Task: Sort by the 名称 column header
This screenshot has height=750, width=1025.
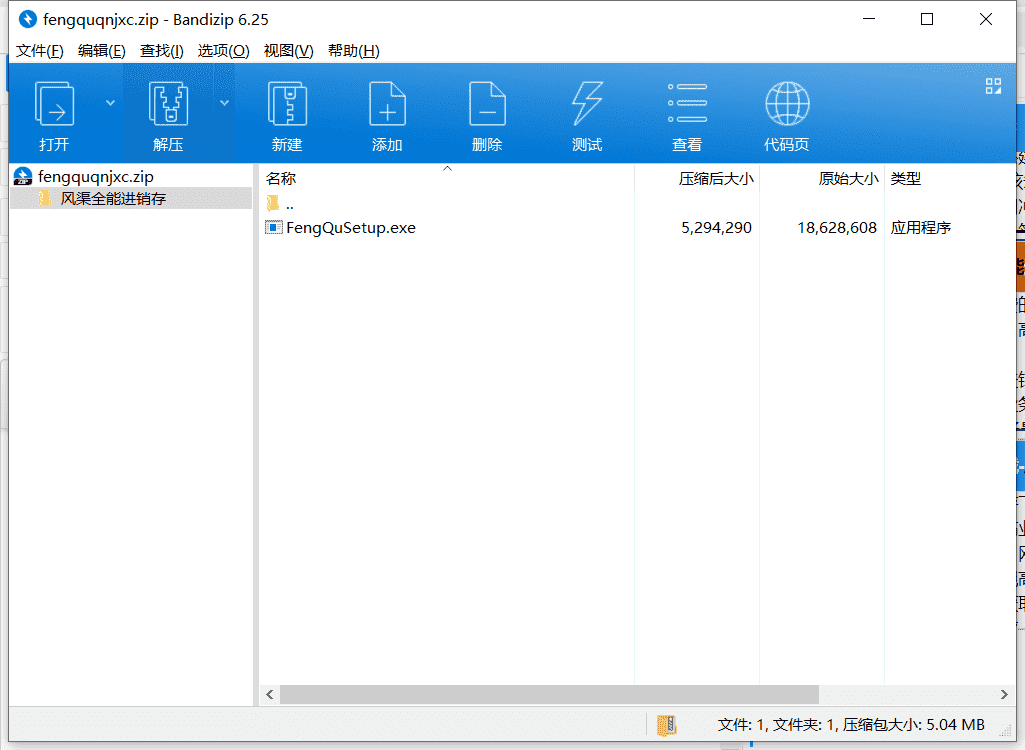Action: coord(281,179)
